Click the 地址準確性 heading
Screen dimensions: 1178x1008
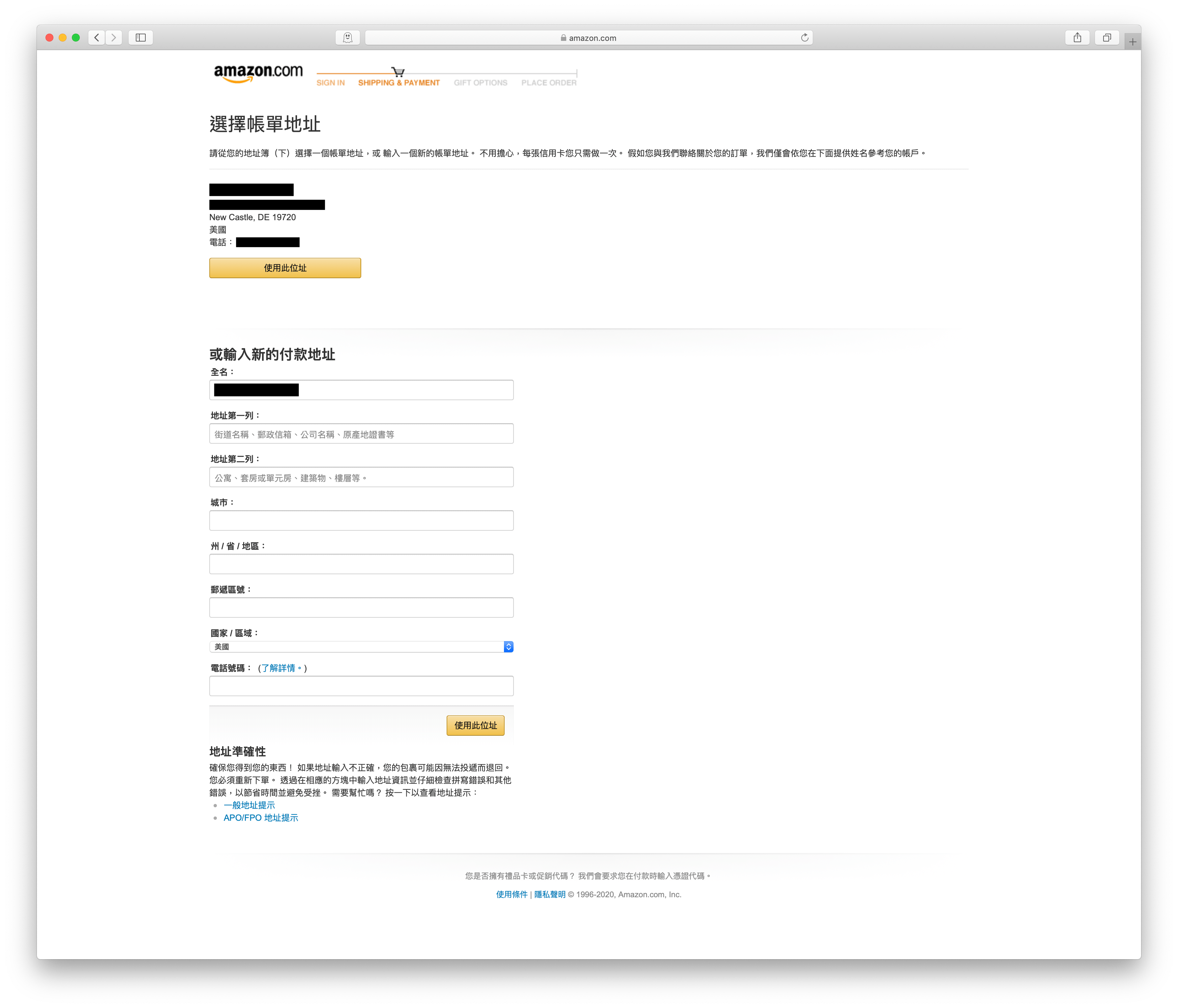(237, 752)
